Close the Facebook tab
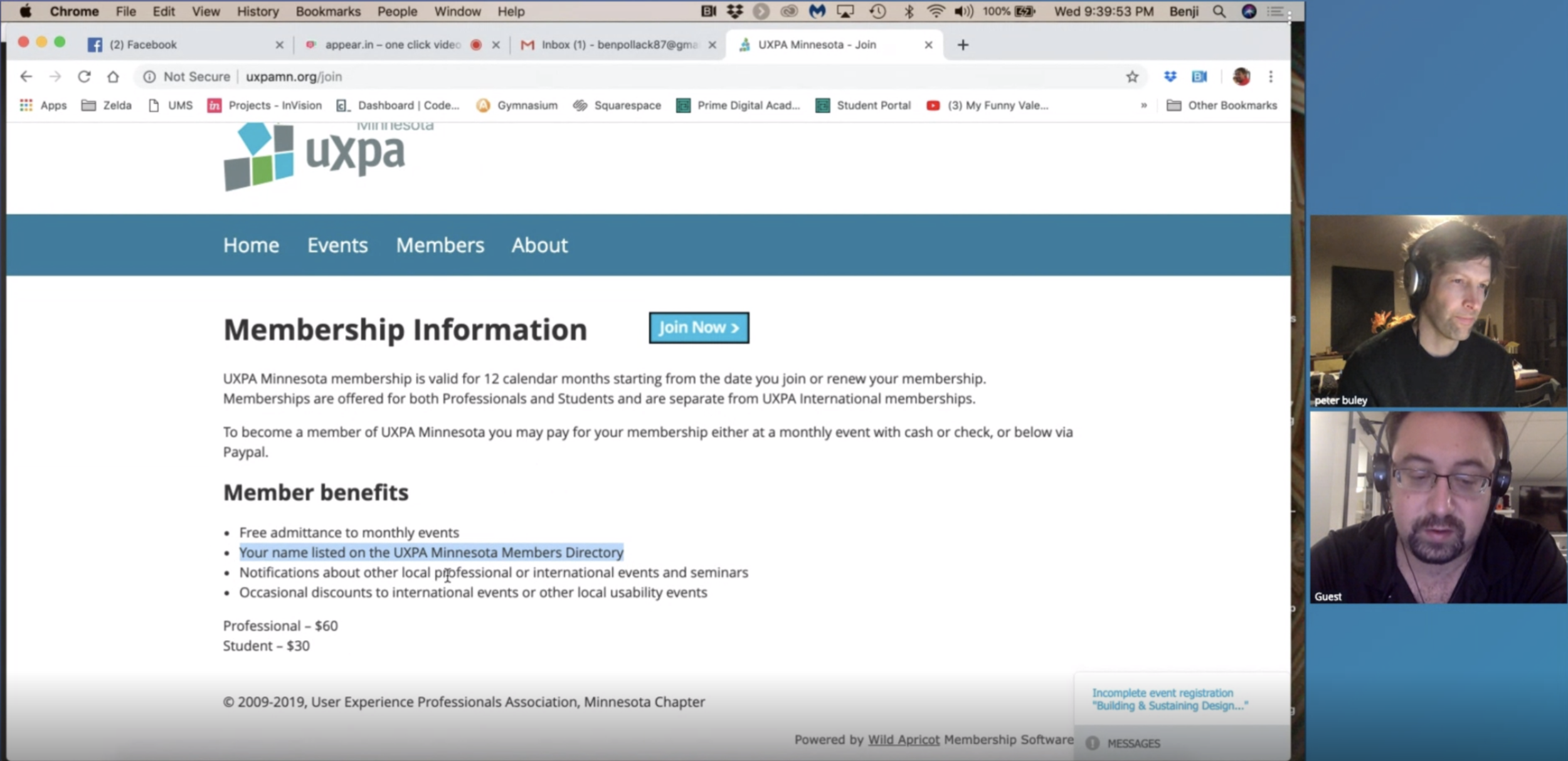Image resolution: width=1568 pixels, height=761 pixels. click(x=280, y=45)
